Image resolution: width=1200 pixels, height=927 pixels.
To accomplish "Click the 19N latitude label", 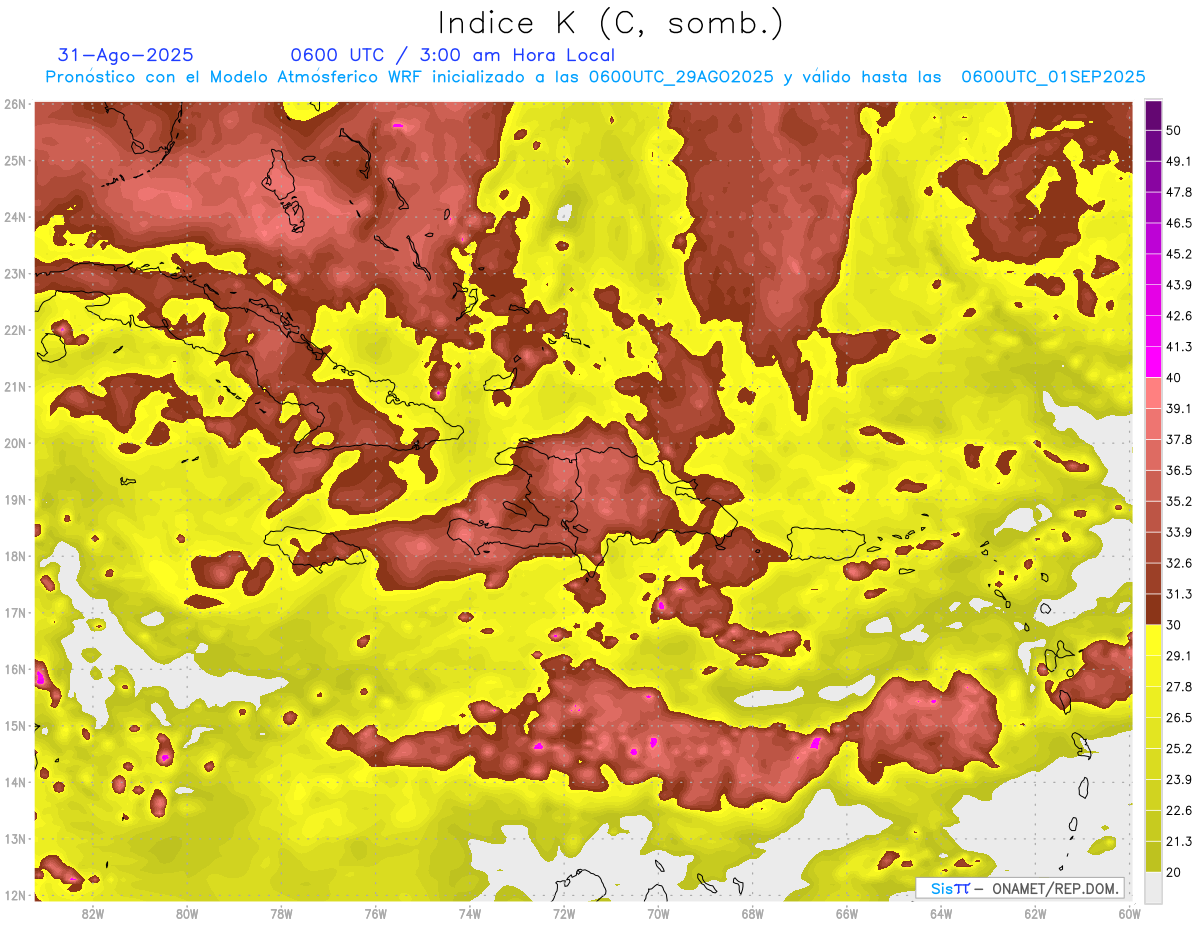I will (15, 499).
